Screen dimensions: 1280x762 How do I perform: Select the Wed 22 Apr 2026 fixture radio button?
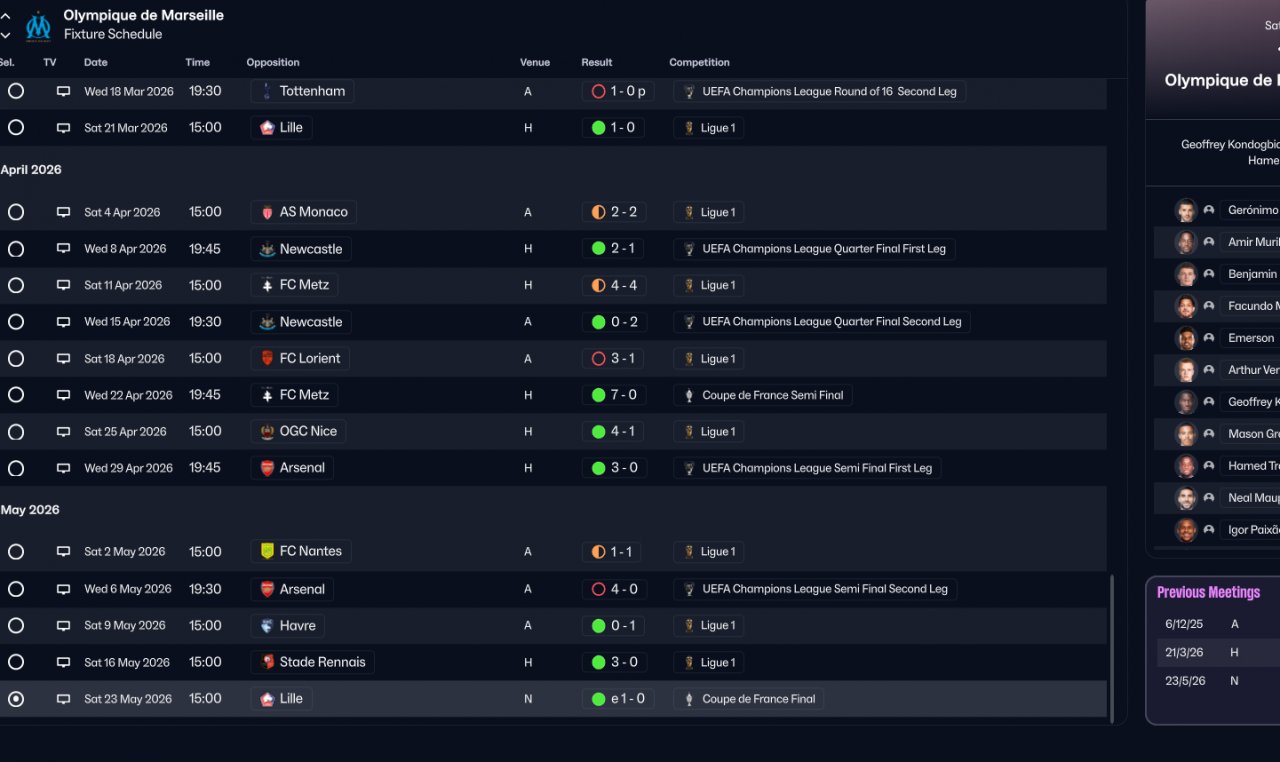point(16,395)
